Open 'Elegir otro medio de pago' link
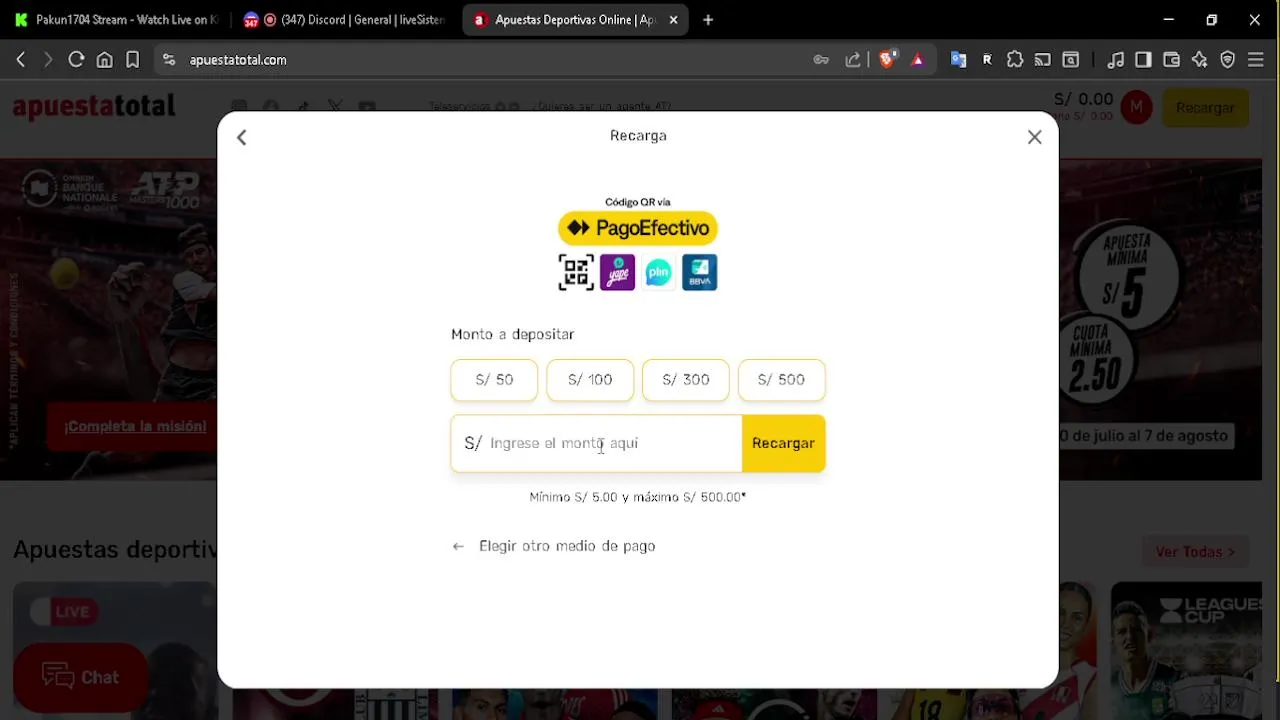This screenshot has width=1280, height=720. (554, 546)
